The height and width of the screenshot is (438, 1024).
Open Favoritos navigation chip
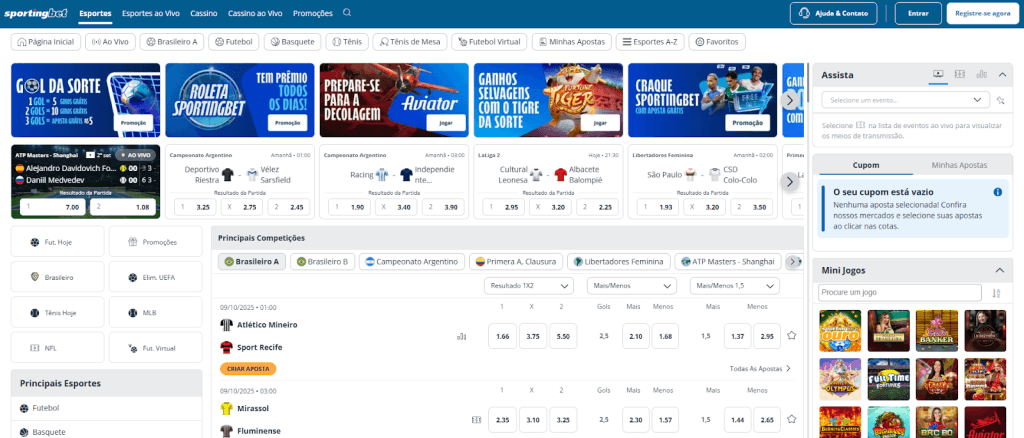717,42
